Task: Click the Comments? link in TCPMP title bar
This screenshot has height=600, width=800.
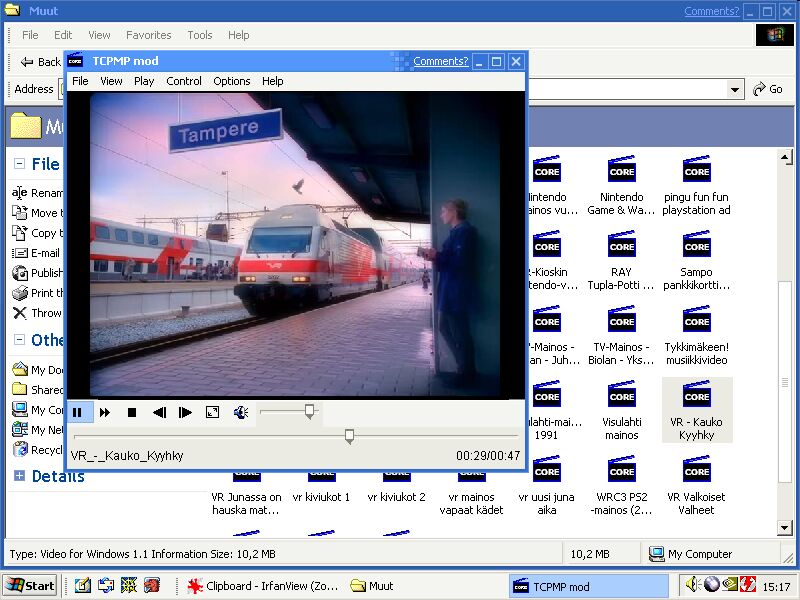Action: [440, 61]
